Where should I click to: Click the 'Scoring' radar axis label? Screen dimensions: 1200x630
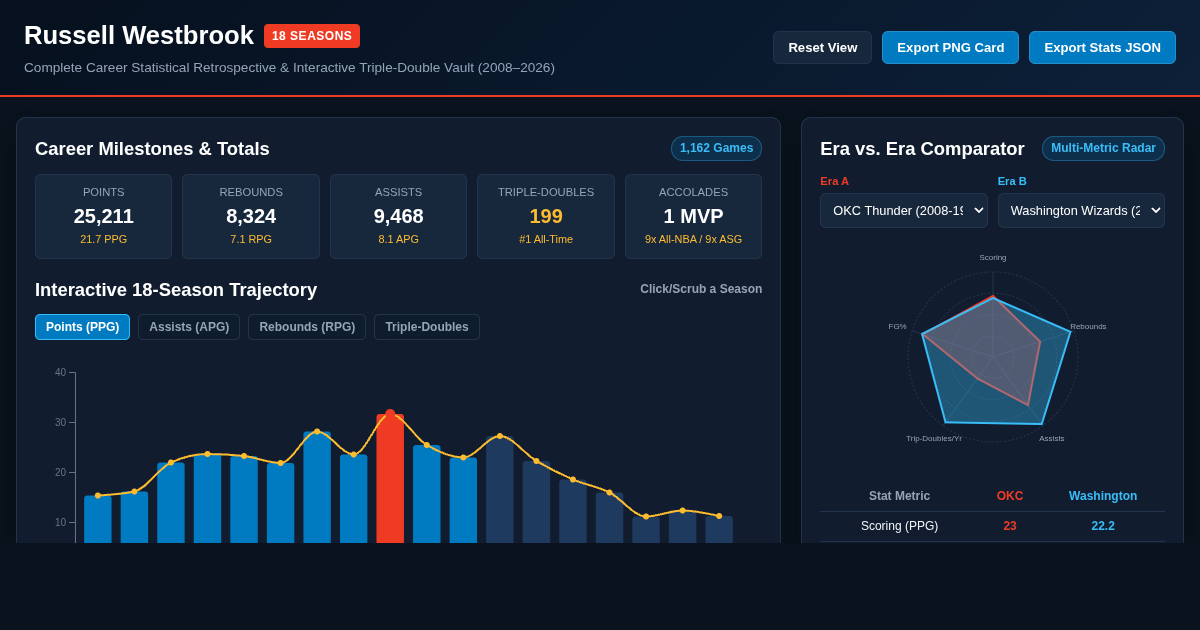[993, 258]
